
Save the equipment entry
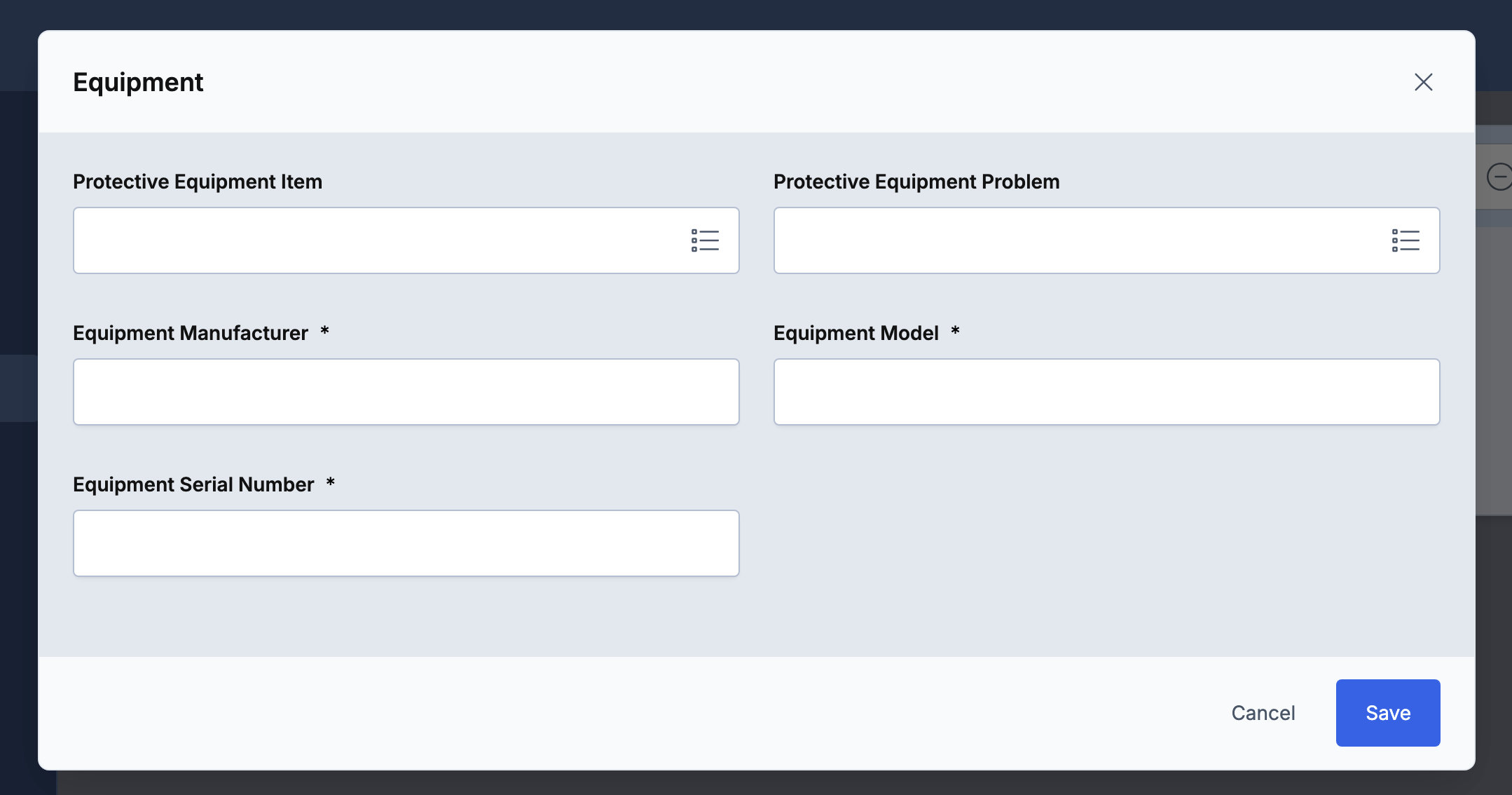pos(1387,713)
